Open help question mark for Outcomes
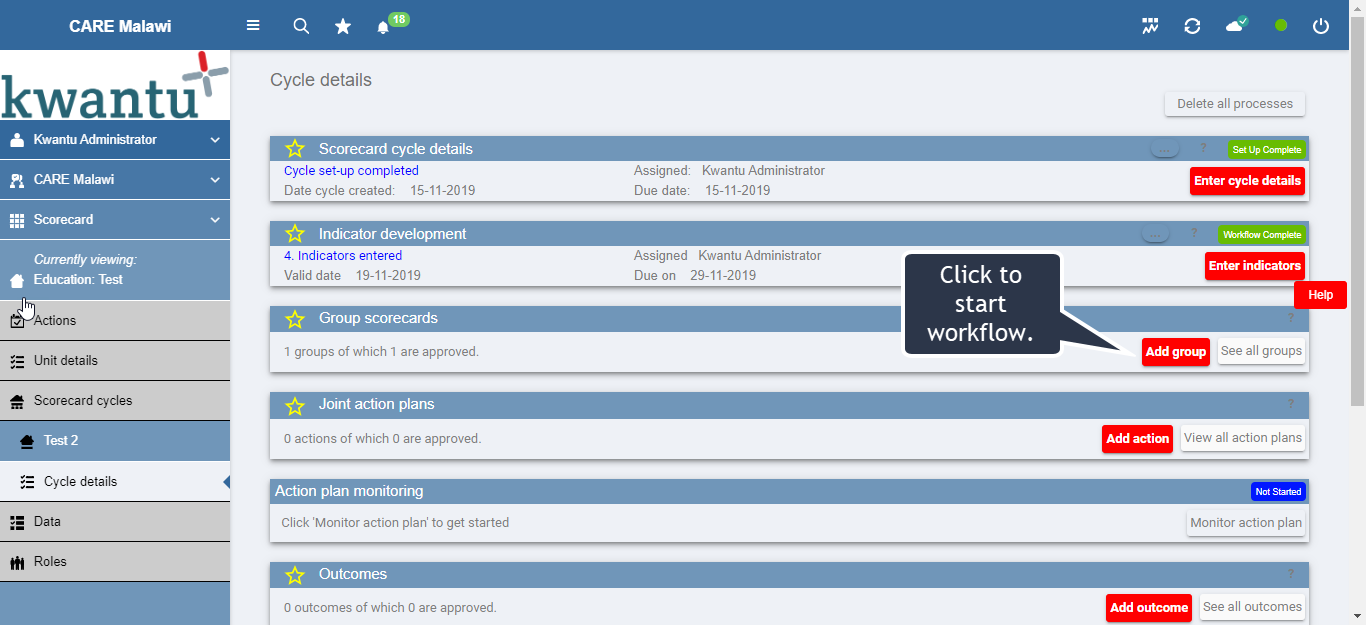Viewport: 1366px width, 625px height. pos(1291,575)
